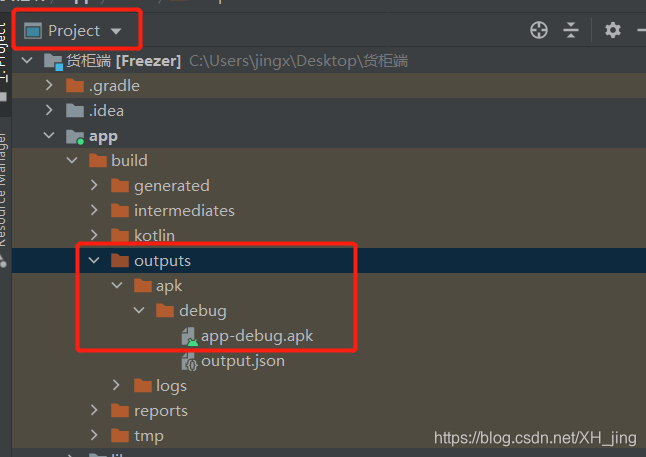Select the build folder icon

98,160
